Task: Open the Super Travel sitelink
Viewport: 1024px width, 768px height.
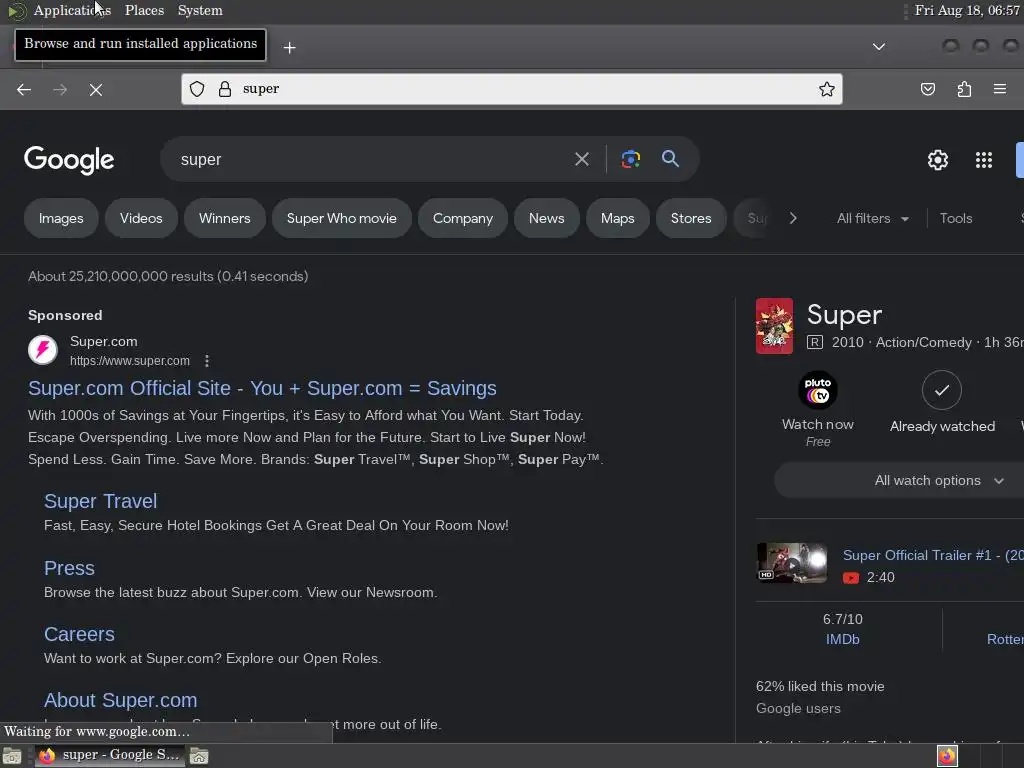Action: pyautogui.click(x=101, y=501)
